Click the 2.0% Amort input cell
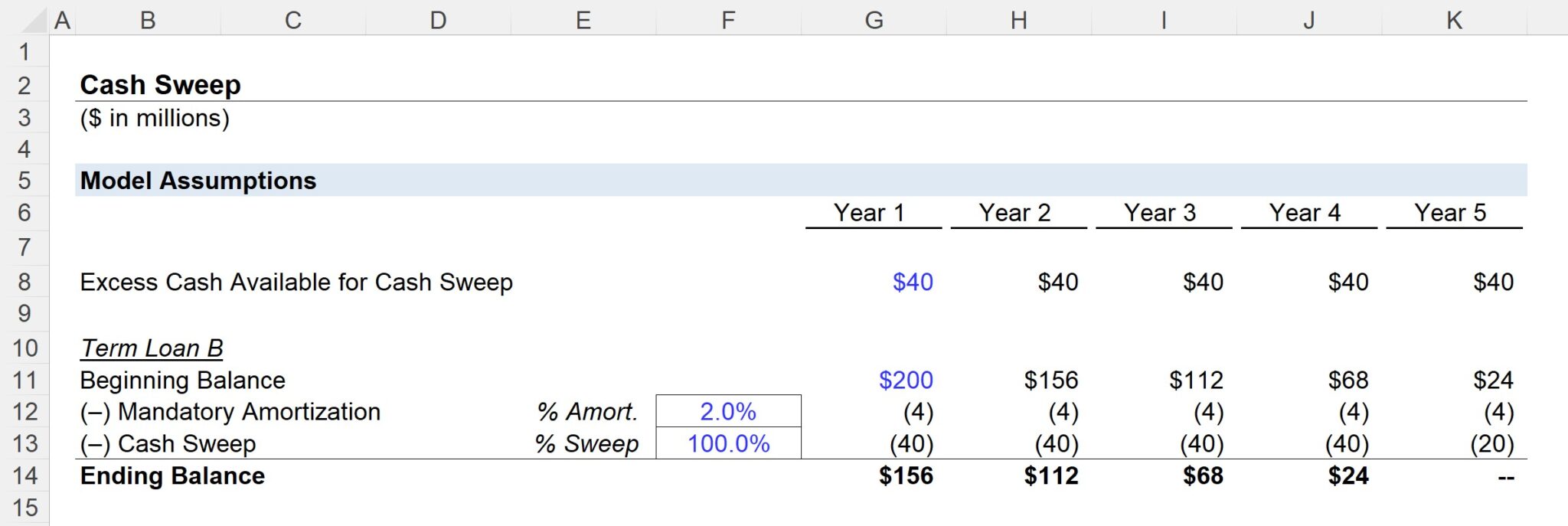Image resolution: width=1568 pixels, height=526 pixels. 727,412
